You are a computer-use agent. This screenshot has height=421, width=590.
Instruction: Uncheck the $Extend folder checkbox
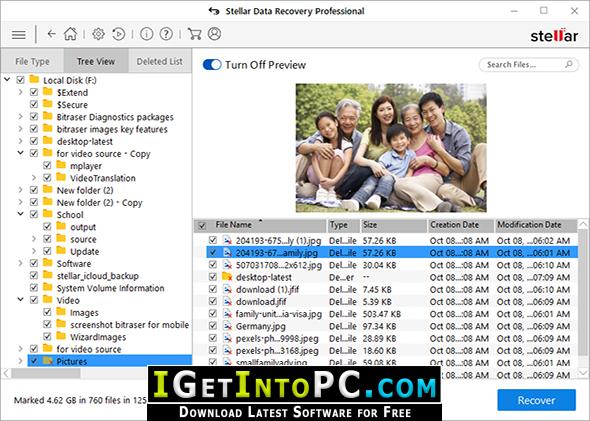pyautogui.click(x=34, y=92)
